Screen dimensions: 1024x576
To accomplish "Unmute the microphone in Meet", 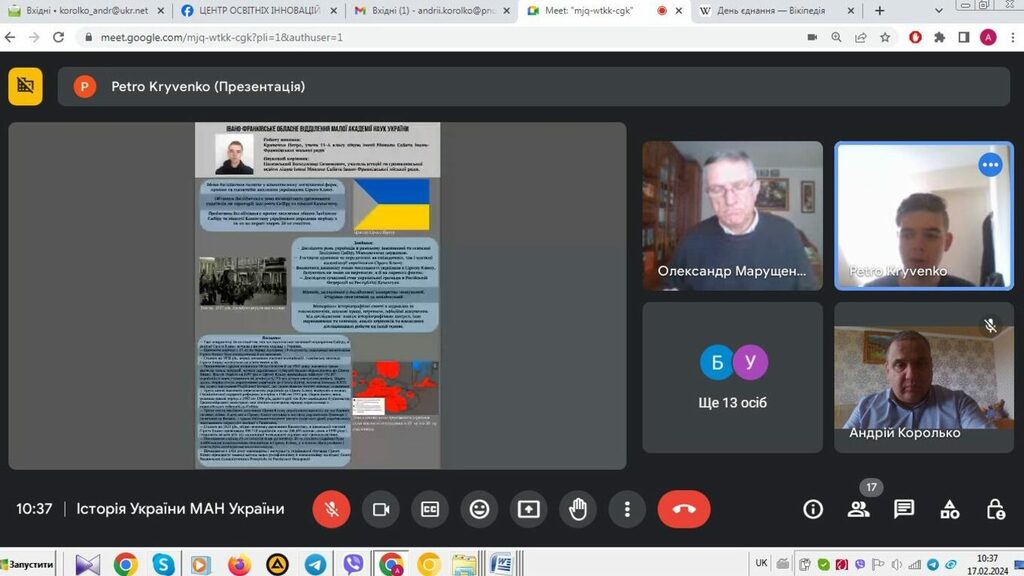I will pyautogui.click(x=331, y=509).
